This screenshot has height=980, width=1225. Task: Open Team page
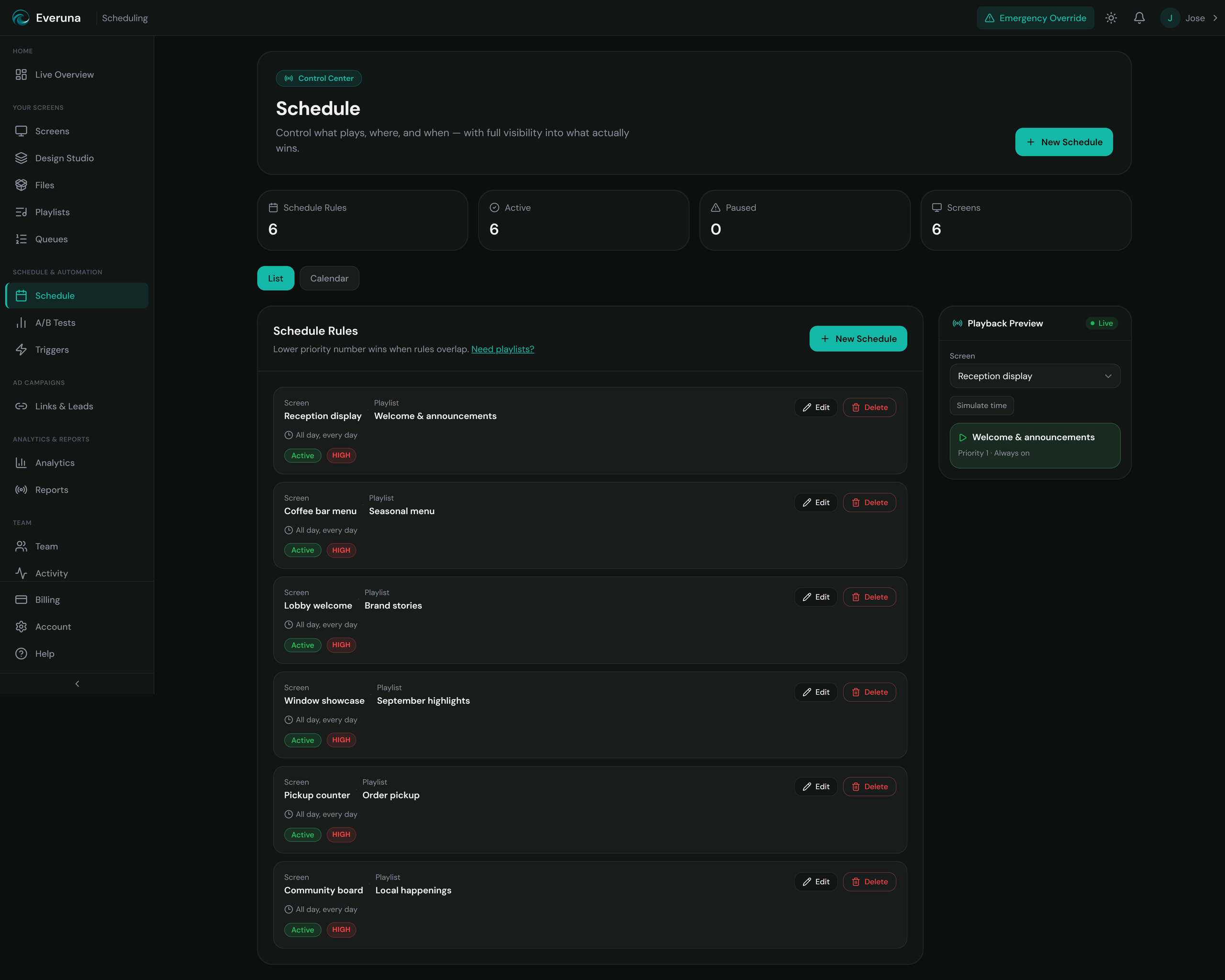pos(77,546)
